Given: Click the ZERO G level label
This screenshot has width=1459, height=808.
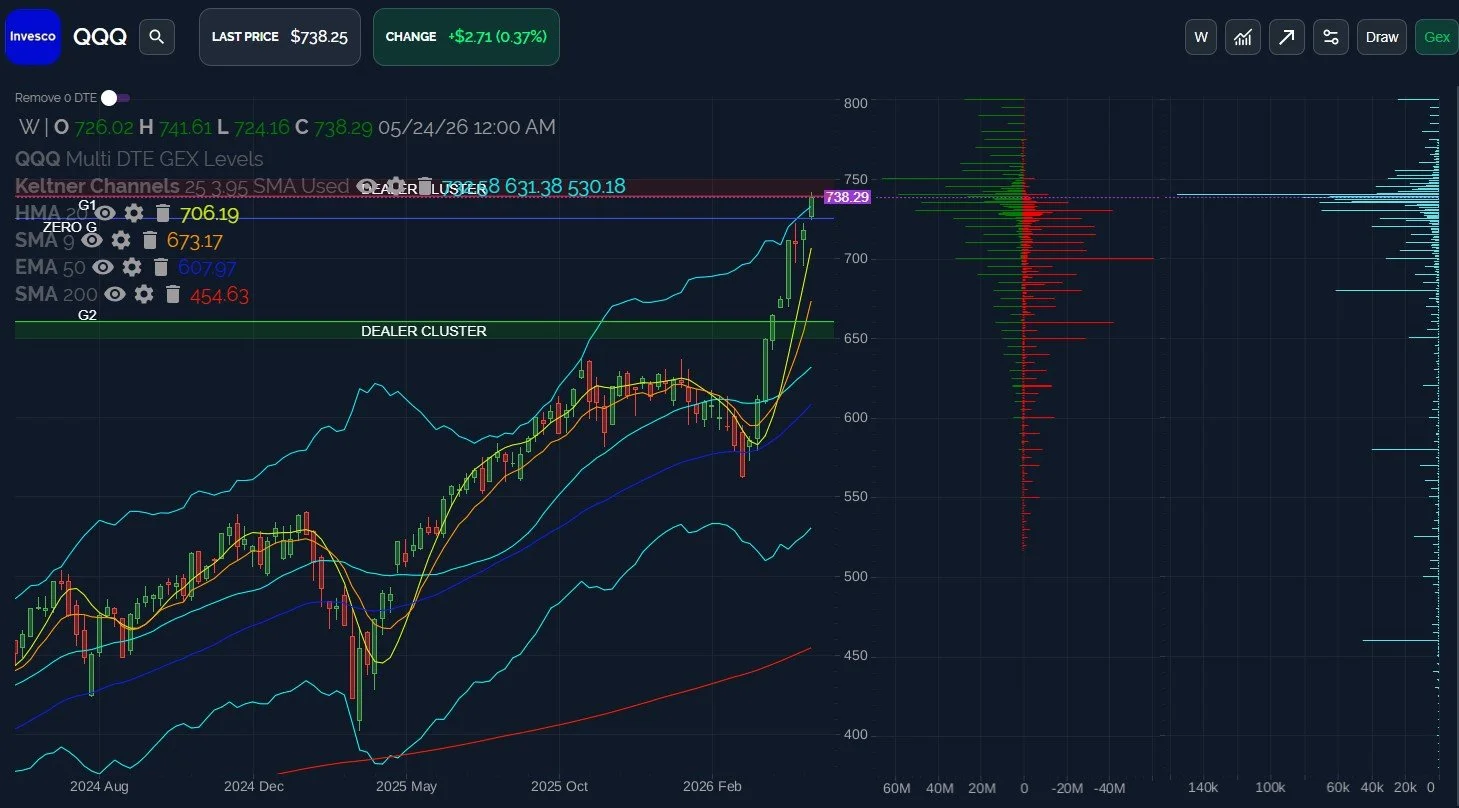Looking at the screenshot, I should click(70, 228).
